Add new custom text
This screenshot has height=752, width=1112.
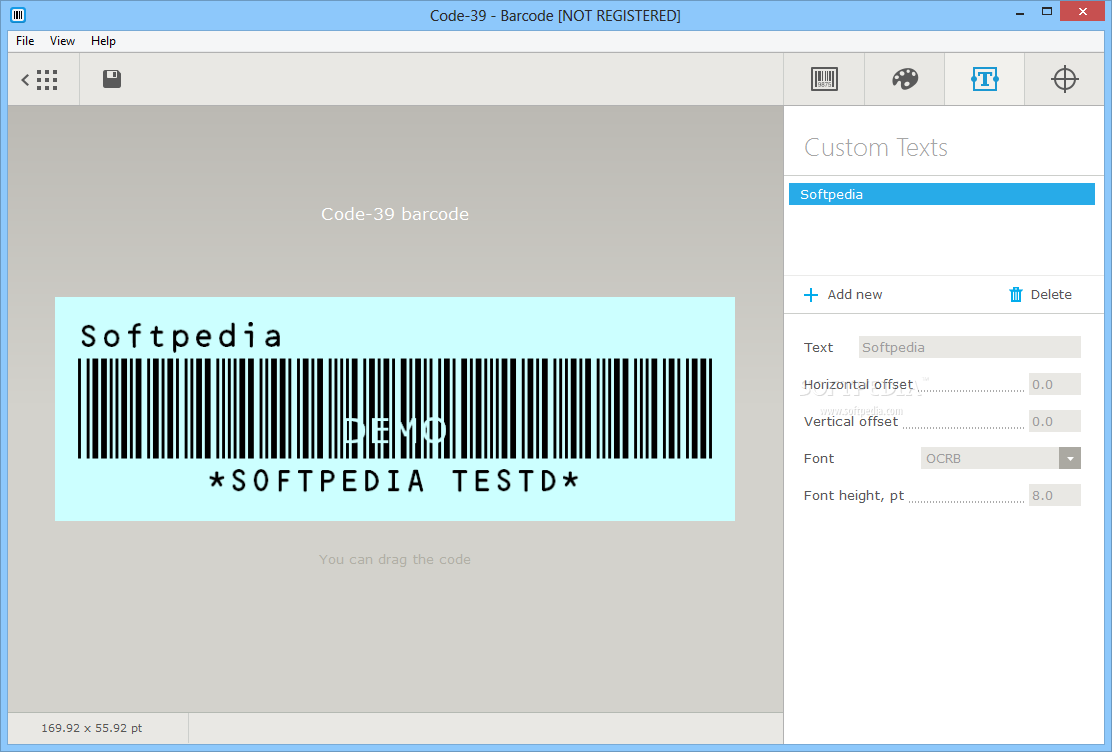pos(843,294)
